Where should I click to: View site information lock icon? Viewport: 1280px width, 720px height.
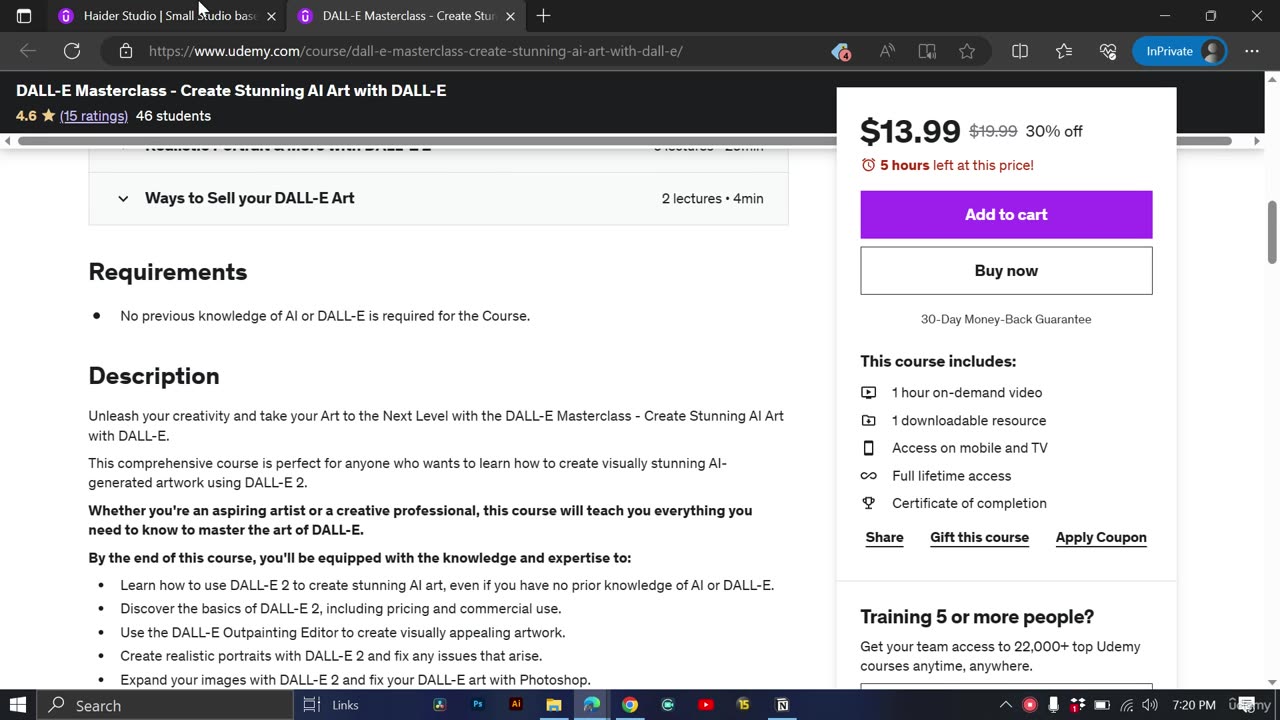pyautogui.click(x=125, y=51)
